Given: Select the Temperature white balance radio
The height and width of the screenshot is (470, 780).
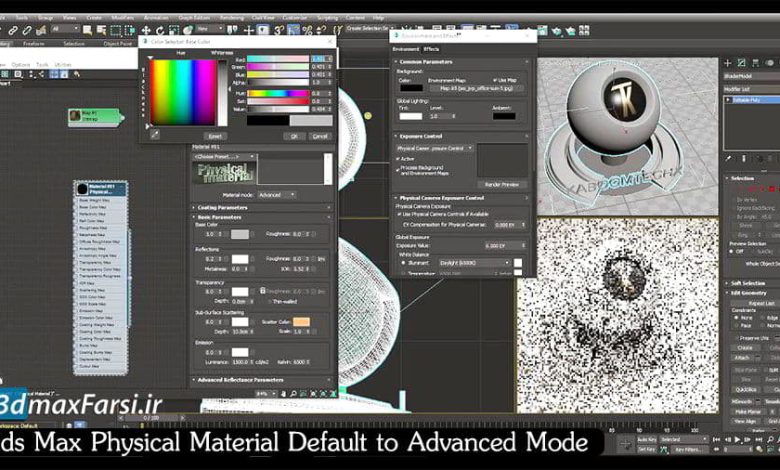Looking at the screenshot, I should [403, 273].
